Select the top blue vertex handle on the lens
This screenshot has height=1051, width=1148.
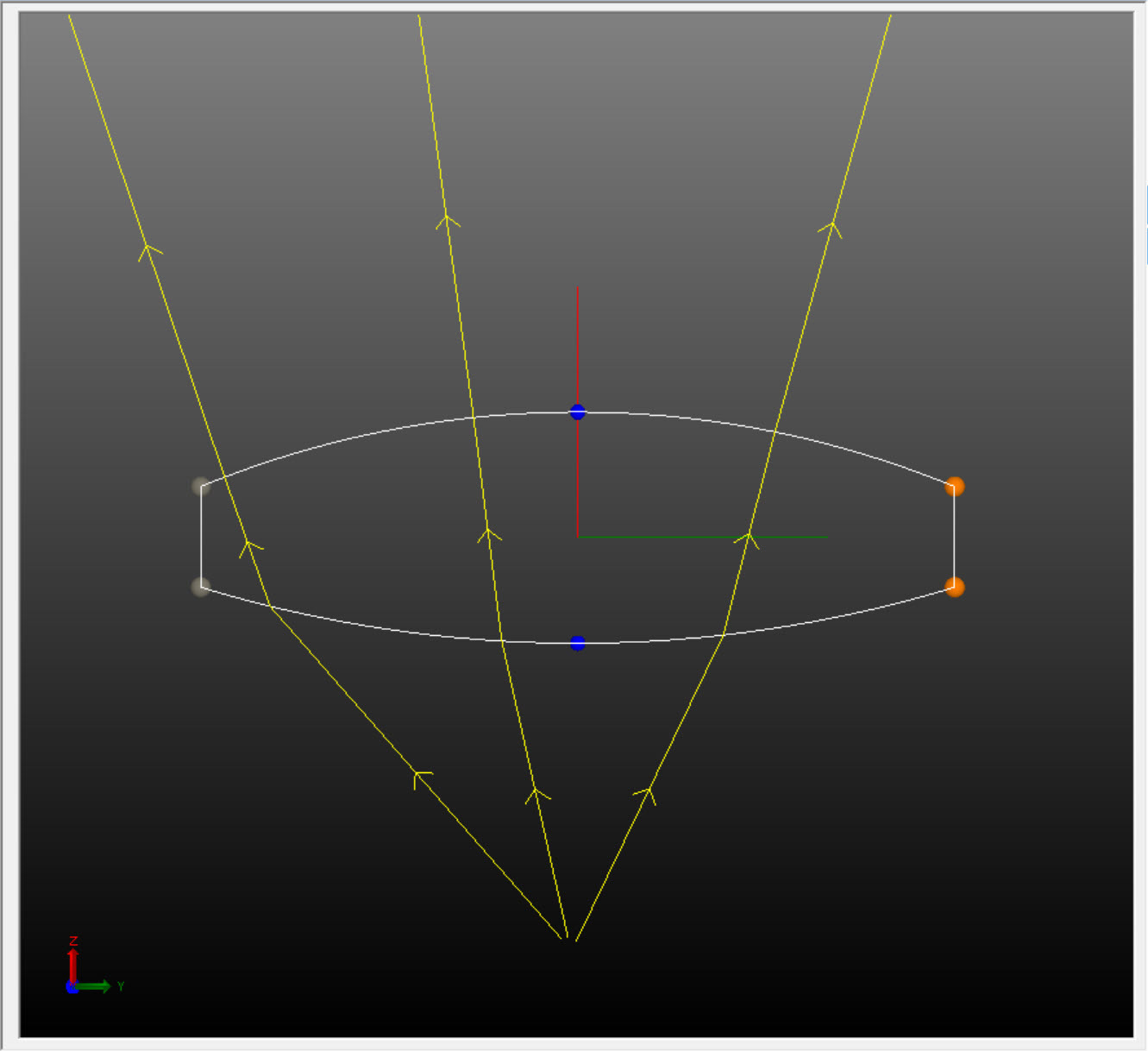coord(576,412)
